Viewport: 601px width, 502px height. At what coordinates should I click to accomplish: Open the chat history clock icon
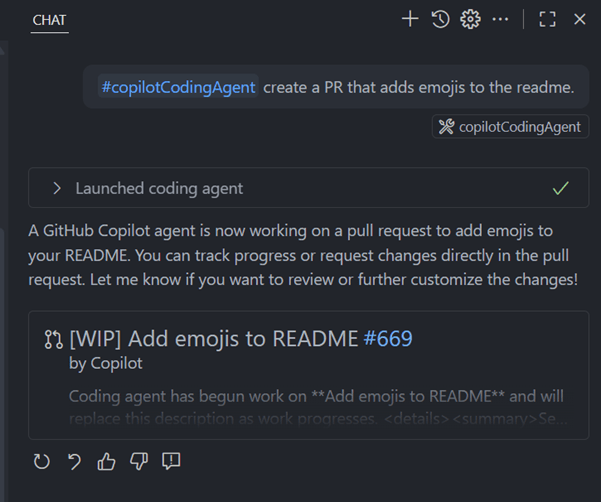(x=440, y=19)
